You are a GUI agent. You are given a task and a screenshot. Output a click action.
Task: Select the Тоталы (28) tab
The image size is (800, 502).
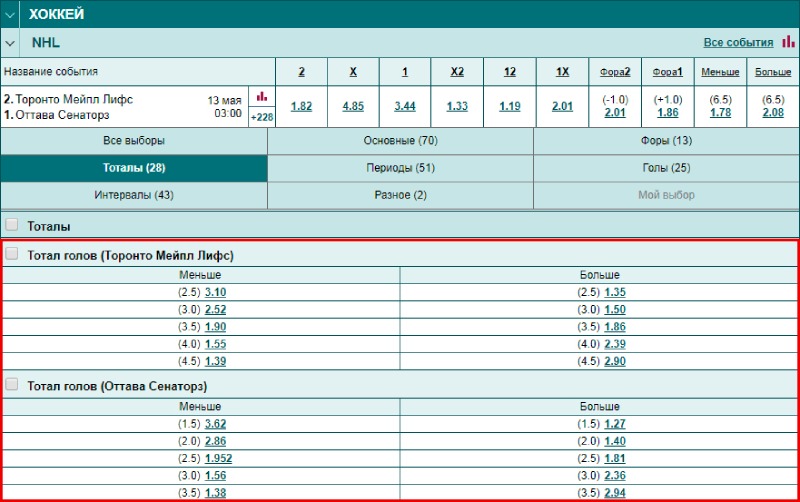point(134,168)
